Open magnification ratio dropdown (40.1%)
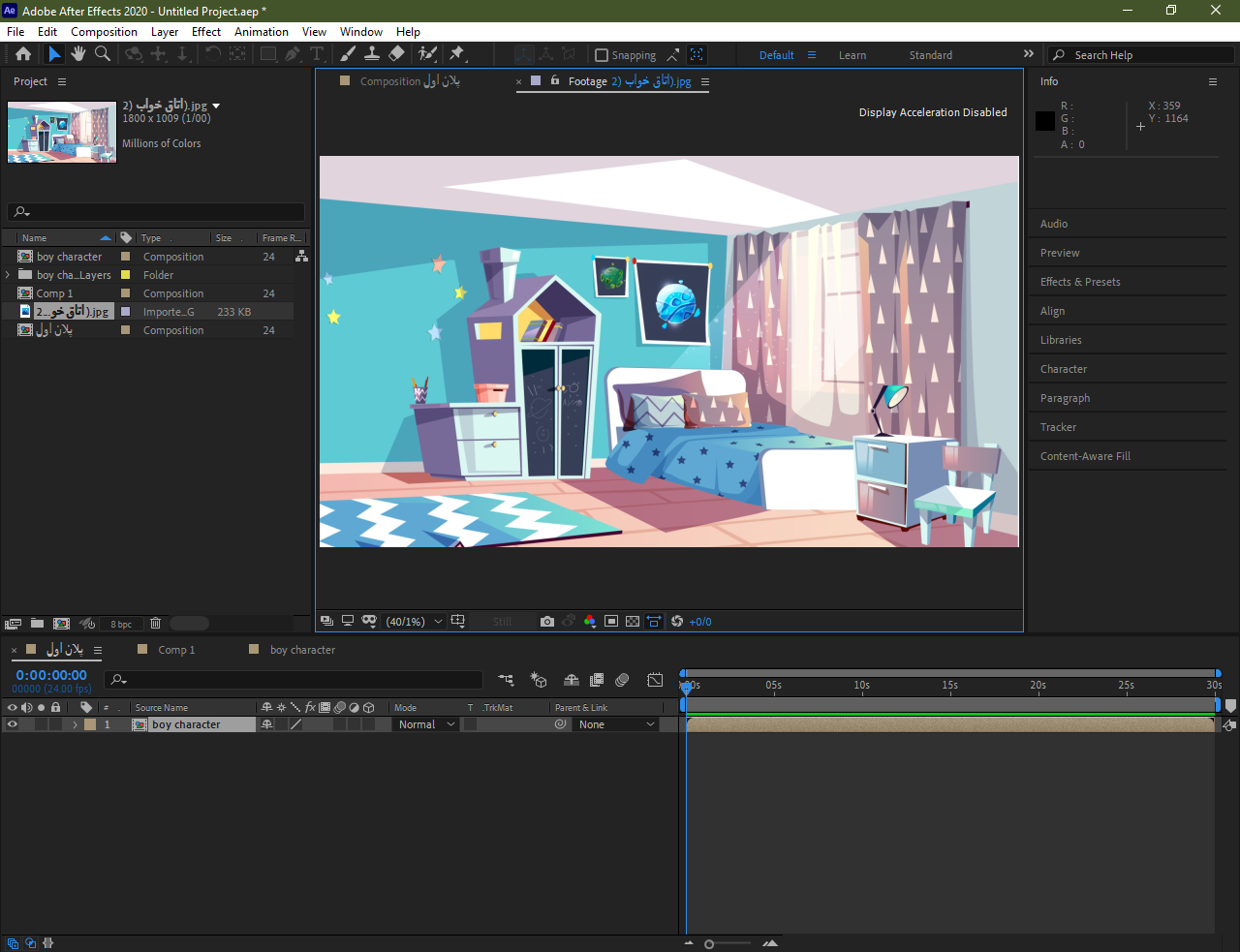This screenshot has height=952, width=1240. [x=414, y=622]
